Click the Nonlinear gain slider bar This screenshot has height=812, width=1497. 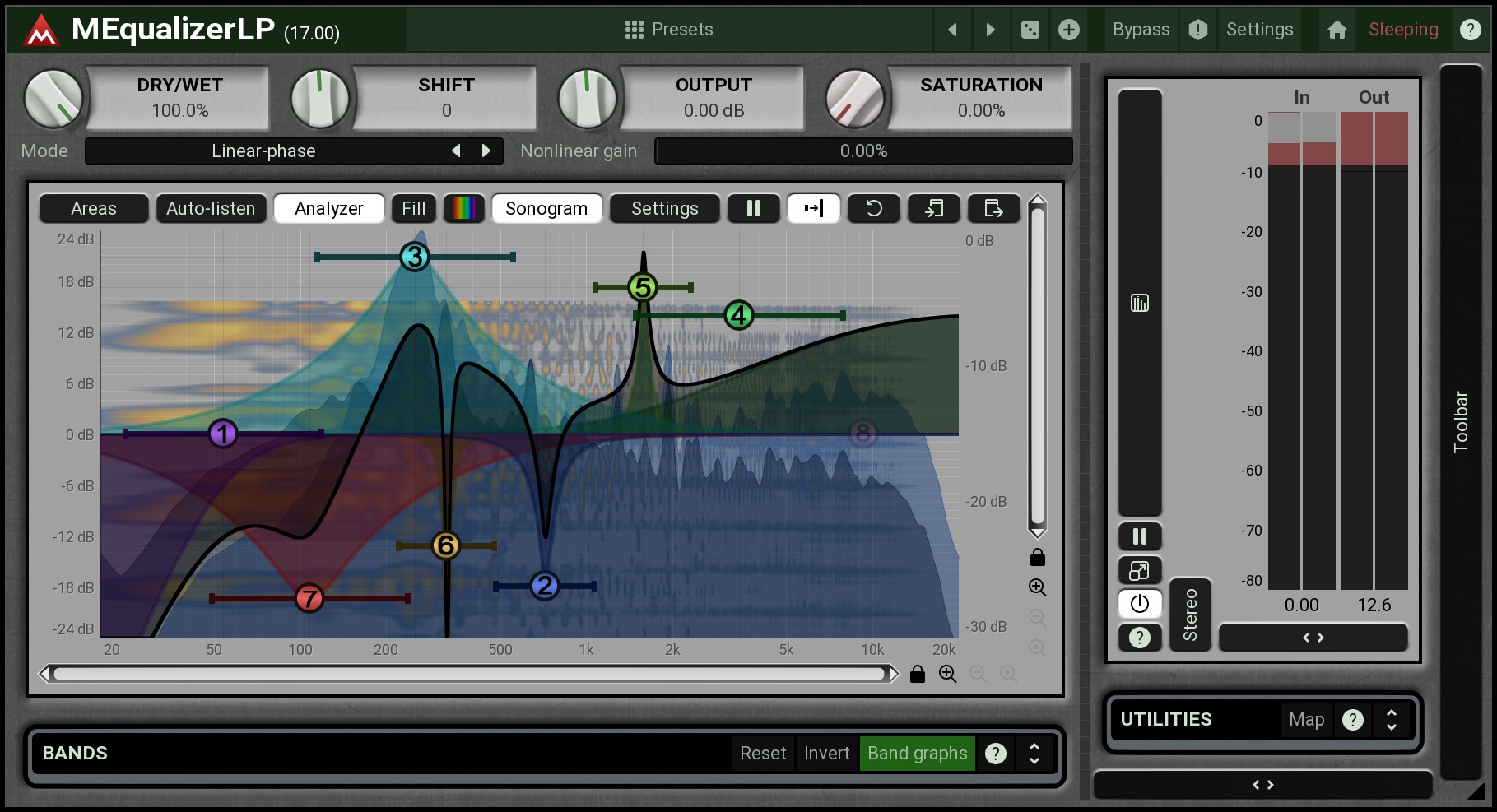click(863, 151)
